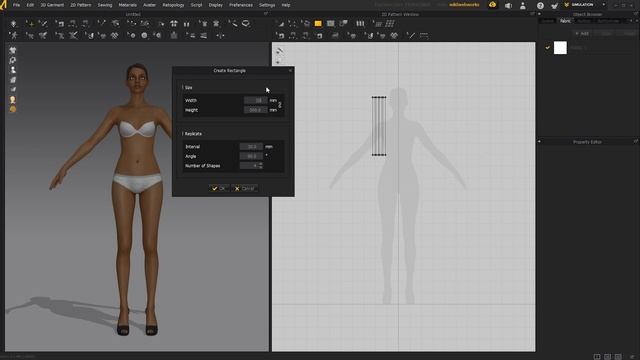Image resolution: width=640 pixels, height=360 pixels.
Task: Open the 3D Garment menu
Action: pos(52,5)
